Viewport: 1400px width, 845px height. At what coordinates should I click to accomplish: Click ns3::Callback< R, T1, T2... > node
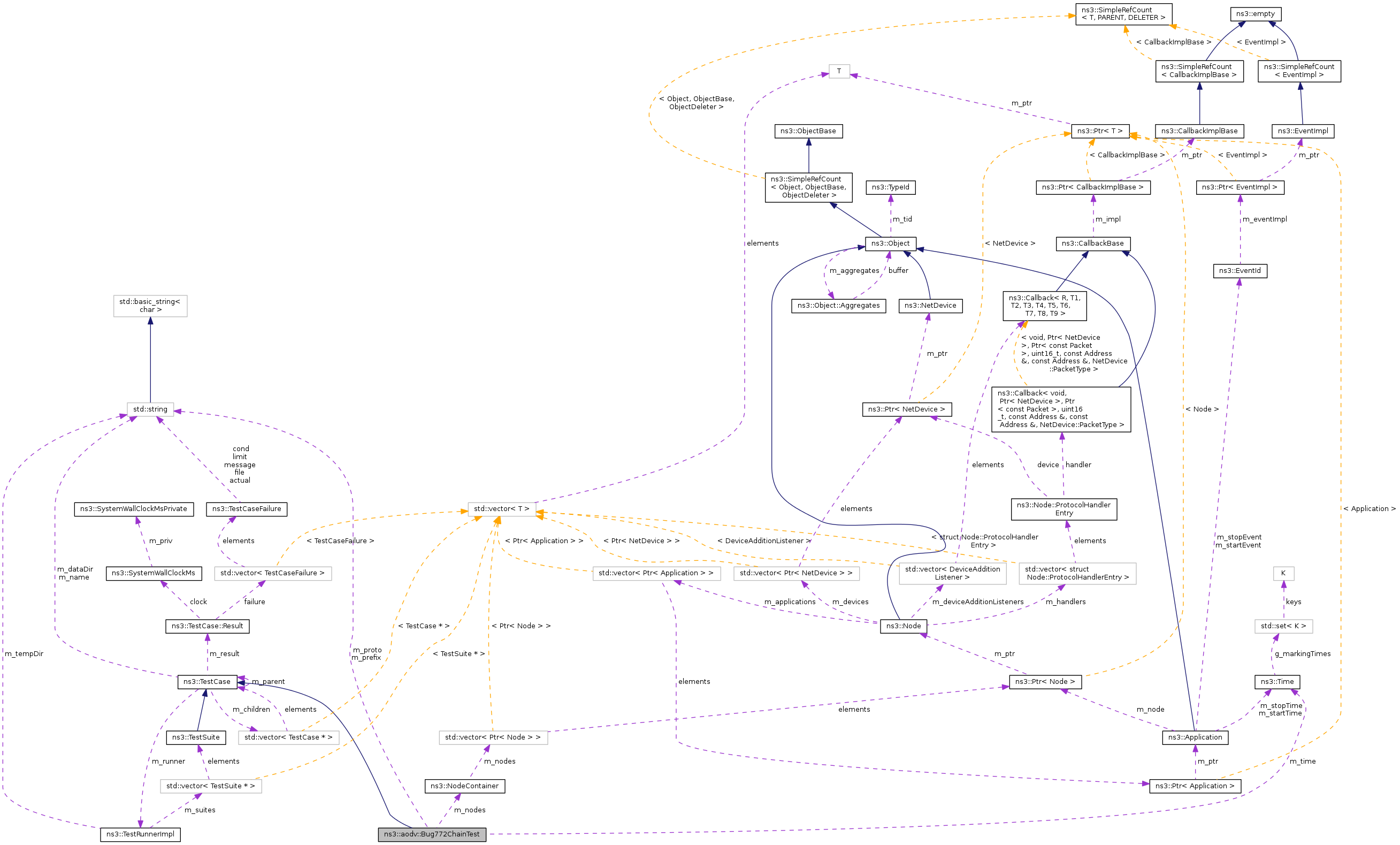(1045, 306)
